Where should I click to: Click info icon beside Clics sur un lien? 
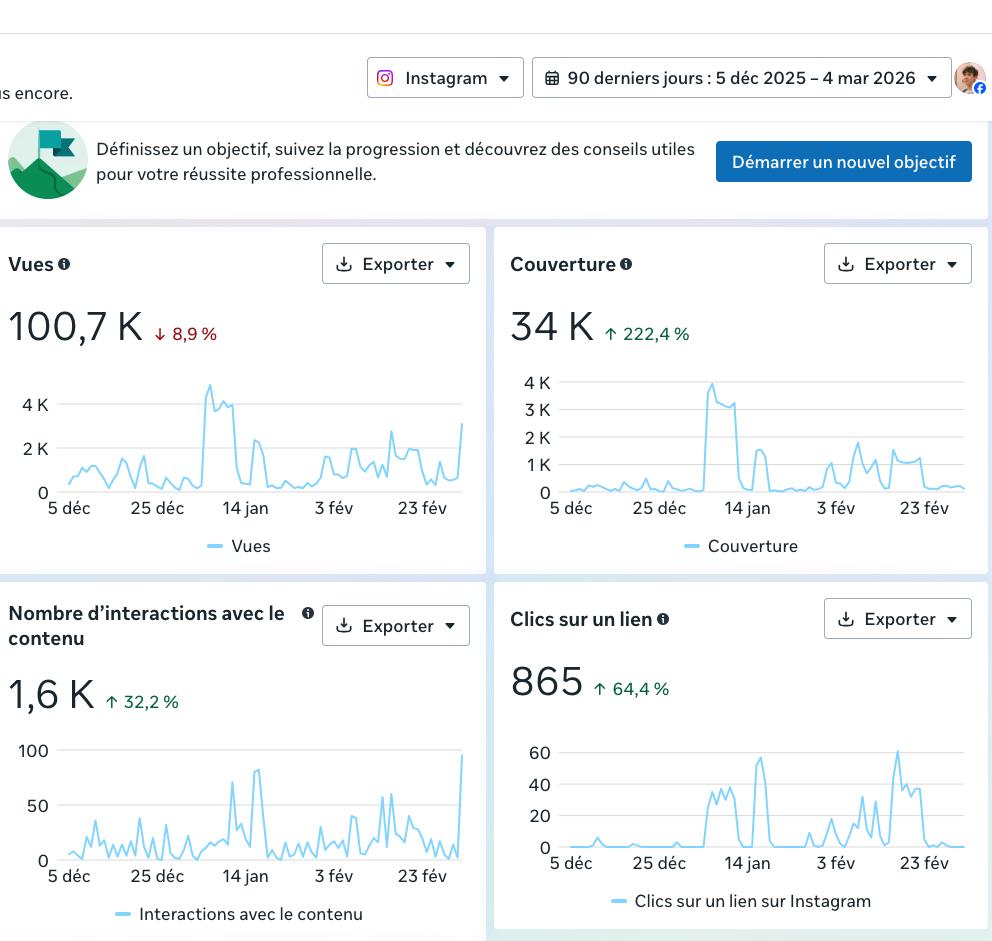[x=663, y=619]
